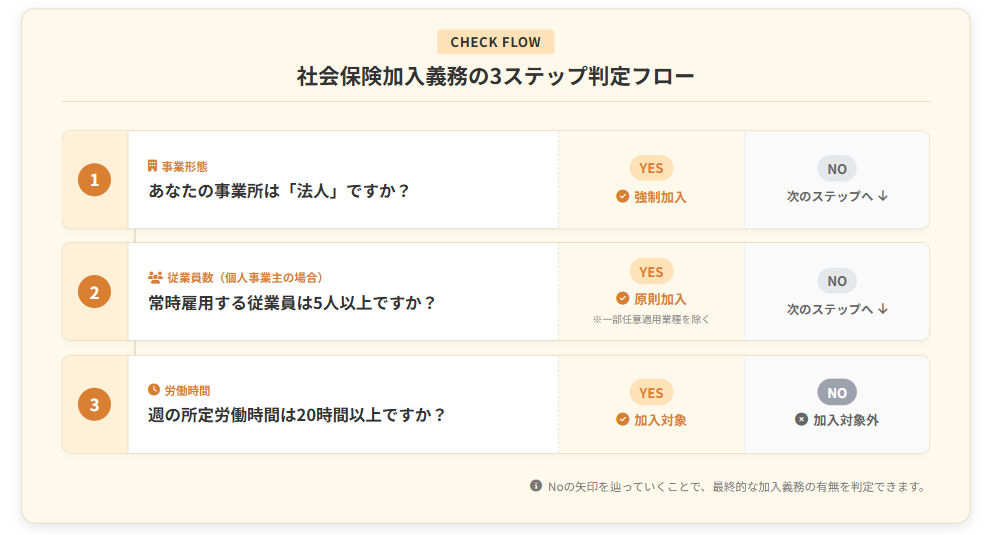Click the check icon next to 加入対象
This screenshot has height=535, width=990.
[x=622, y=420]
